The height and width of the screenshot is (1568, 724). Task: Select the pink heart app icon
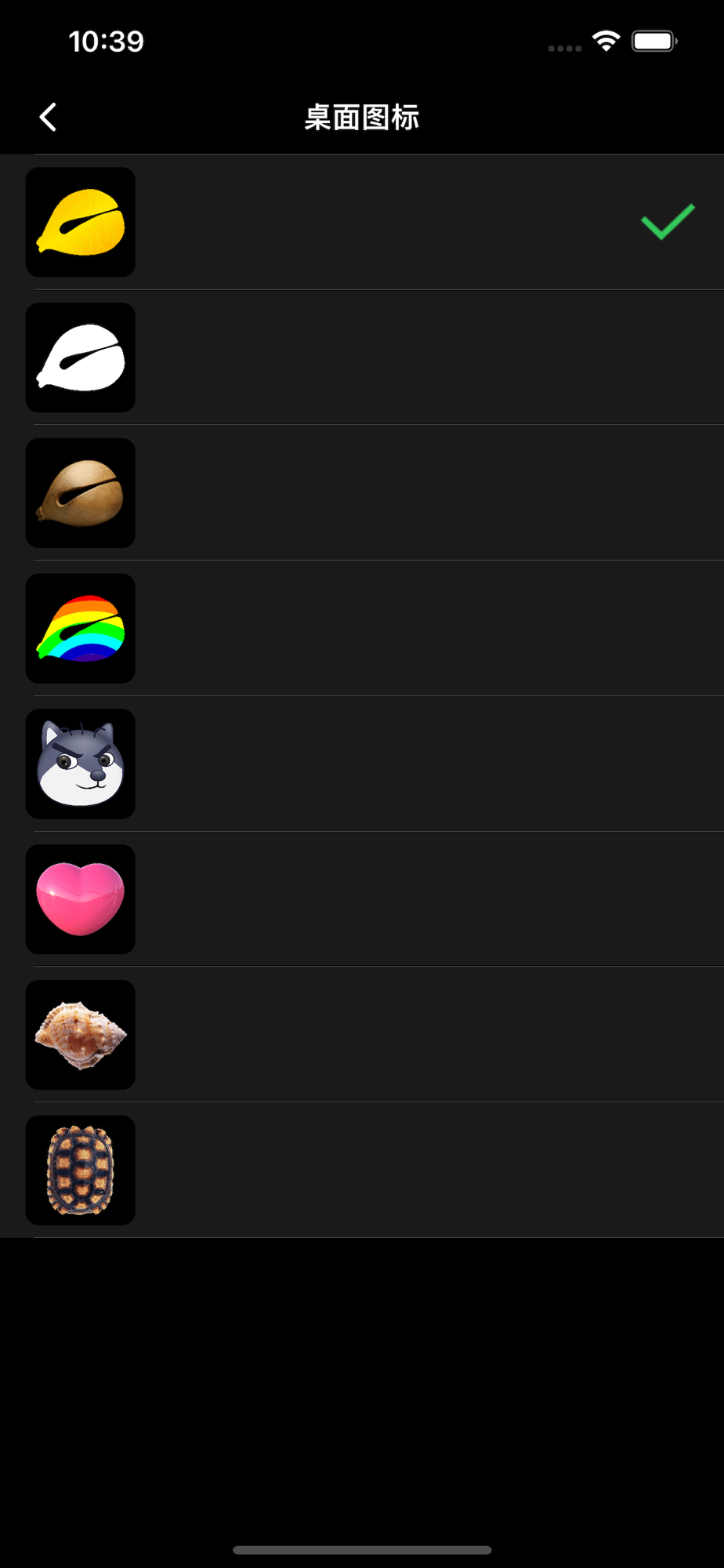tap(81, 899)
